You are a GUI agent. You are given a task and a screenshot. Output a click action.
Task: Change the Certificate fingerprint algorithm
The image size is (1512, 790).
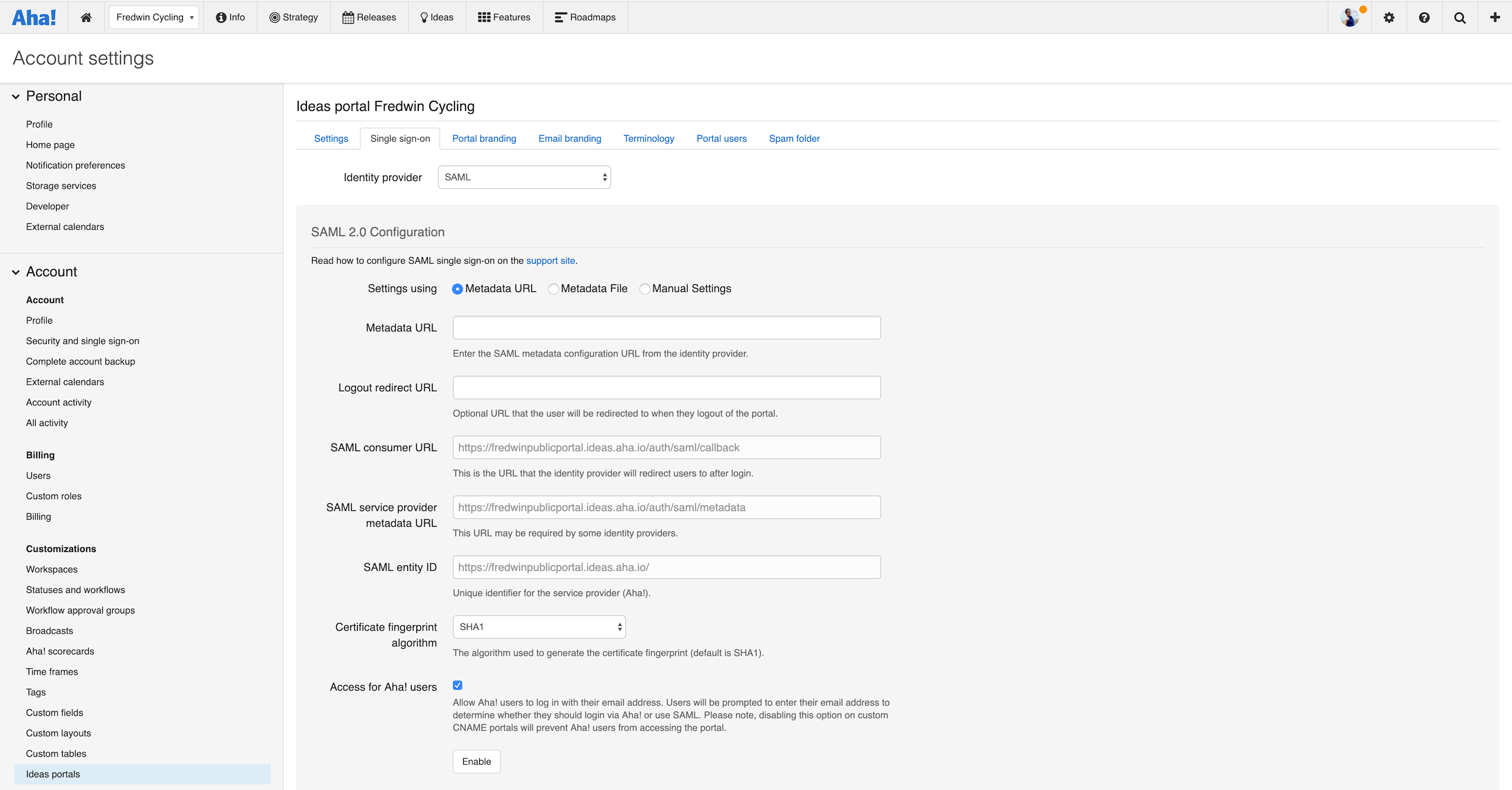coord(538,627)
